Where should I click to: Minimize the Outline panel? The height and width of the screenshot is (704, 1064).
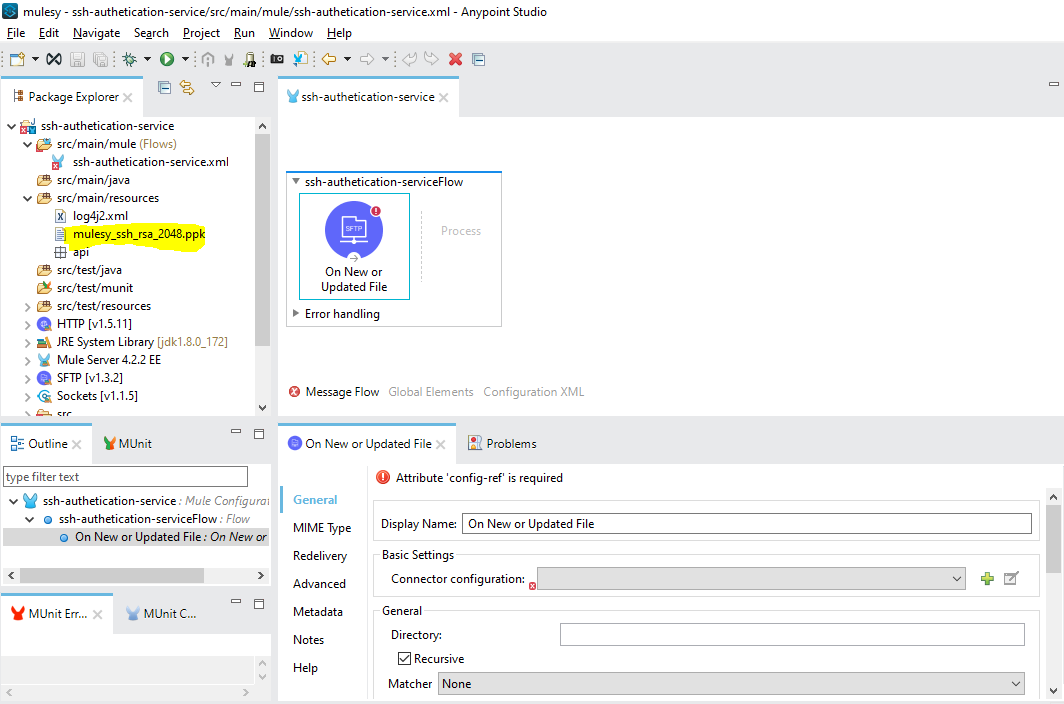point(236,432)
